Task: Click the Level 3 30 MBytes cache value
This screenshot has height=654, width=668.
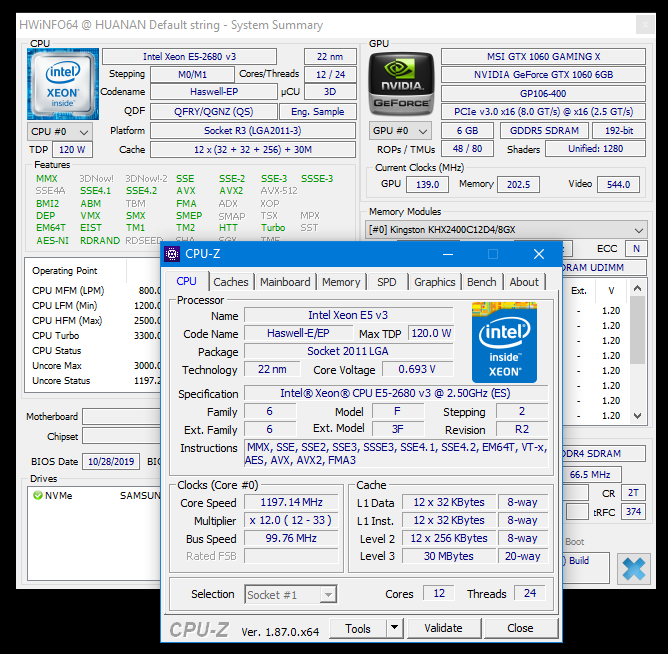Action: [x=449, y=556]
